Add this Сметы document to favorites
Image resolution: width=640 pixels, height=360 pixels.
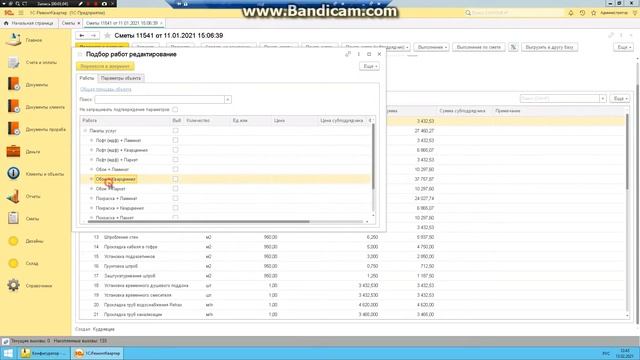(x=107, y=36)
